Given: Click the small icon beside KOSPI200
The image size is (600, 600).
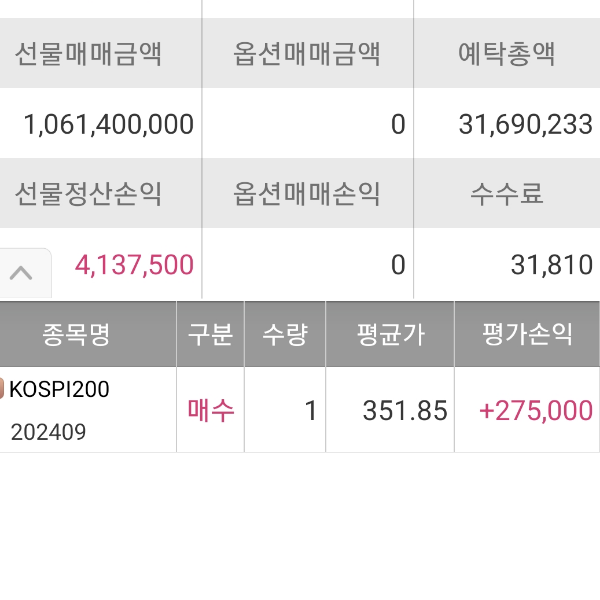Looking at the screenshot, I should [3, 389].
